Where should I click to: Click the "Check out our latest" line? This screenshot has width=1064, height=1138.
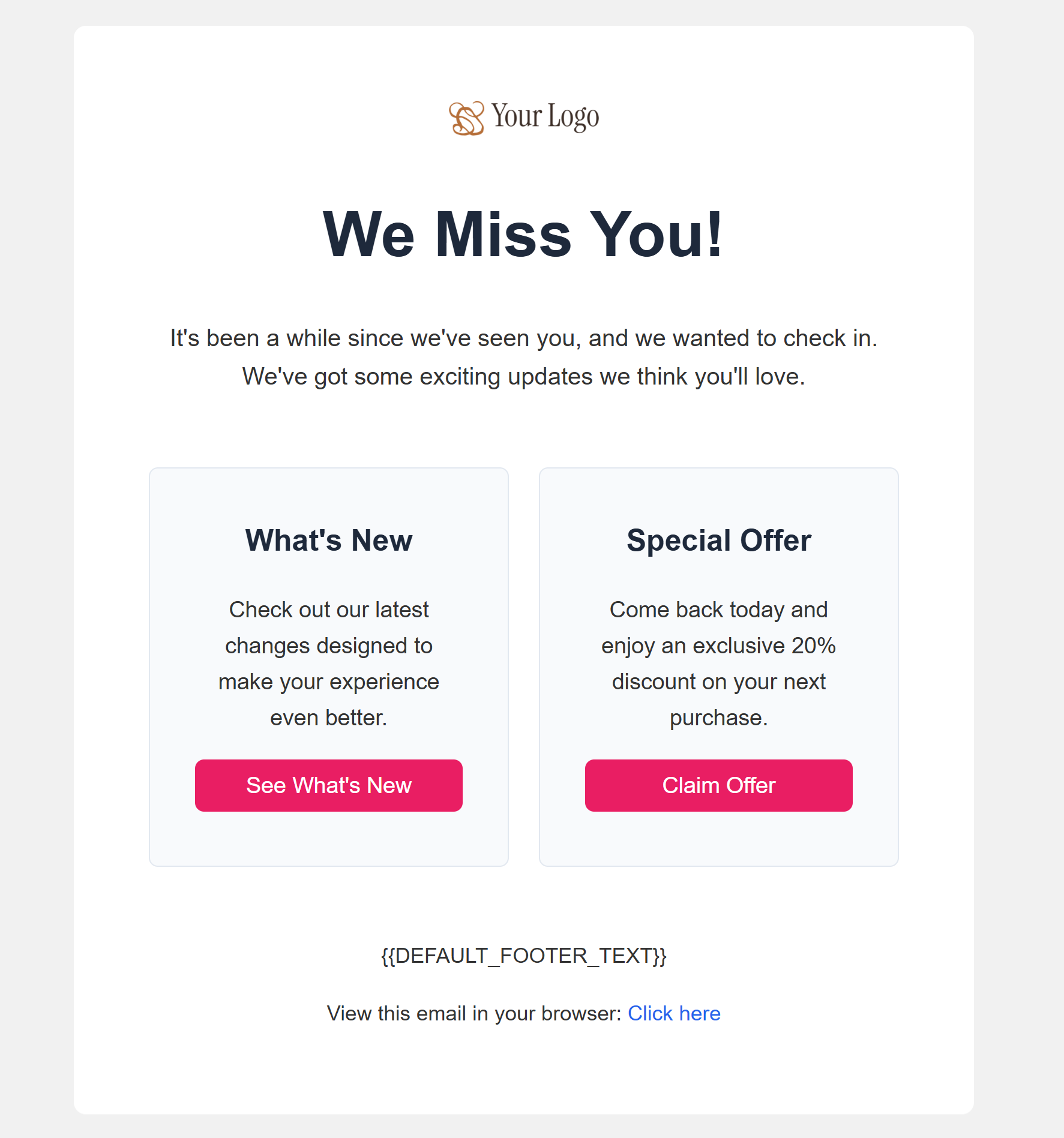(329, 609)
